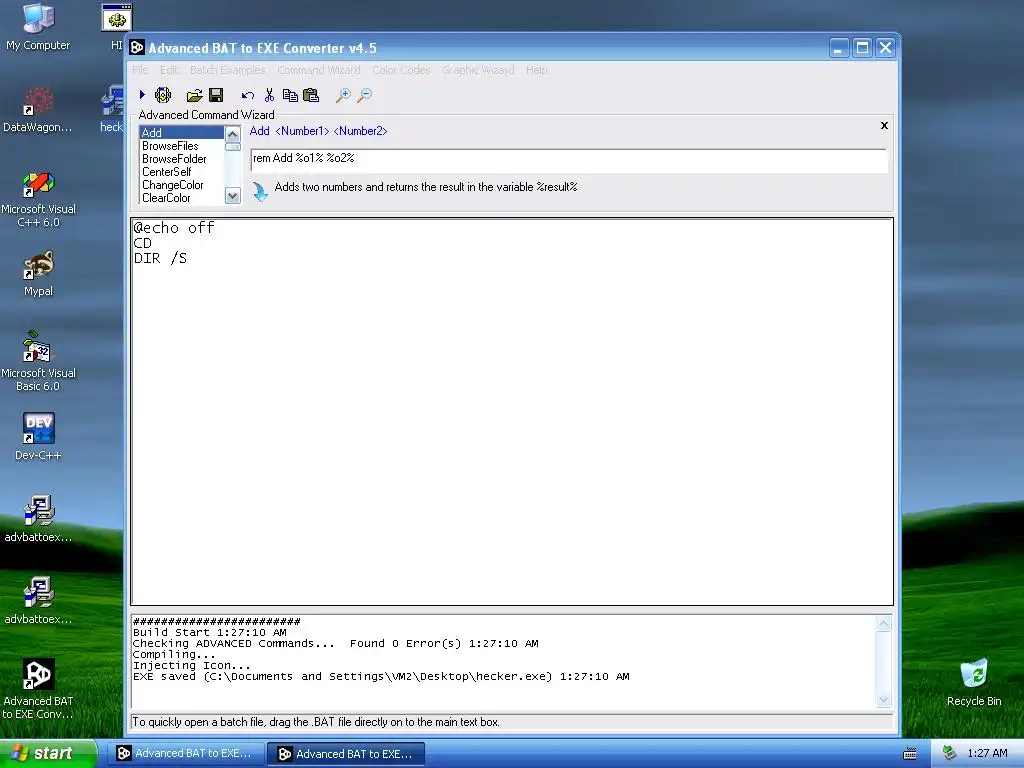Viewport: 1024px width, 768px height.
Task: Open the Command Wizard menu
Action: pos(319,70)
